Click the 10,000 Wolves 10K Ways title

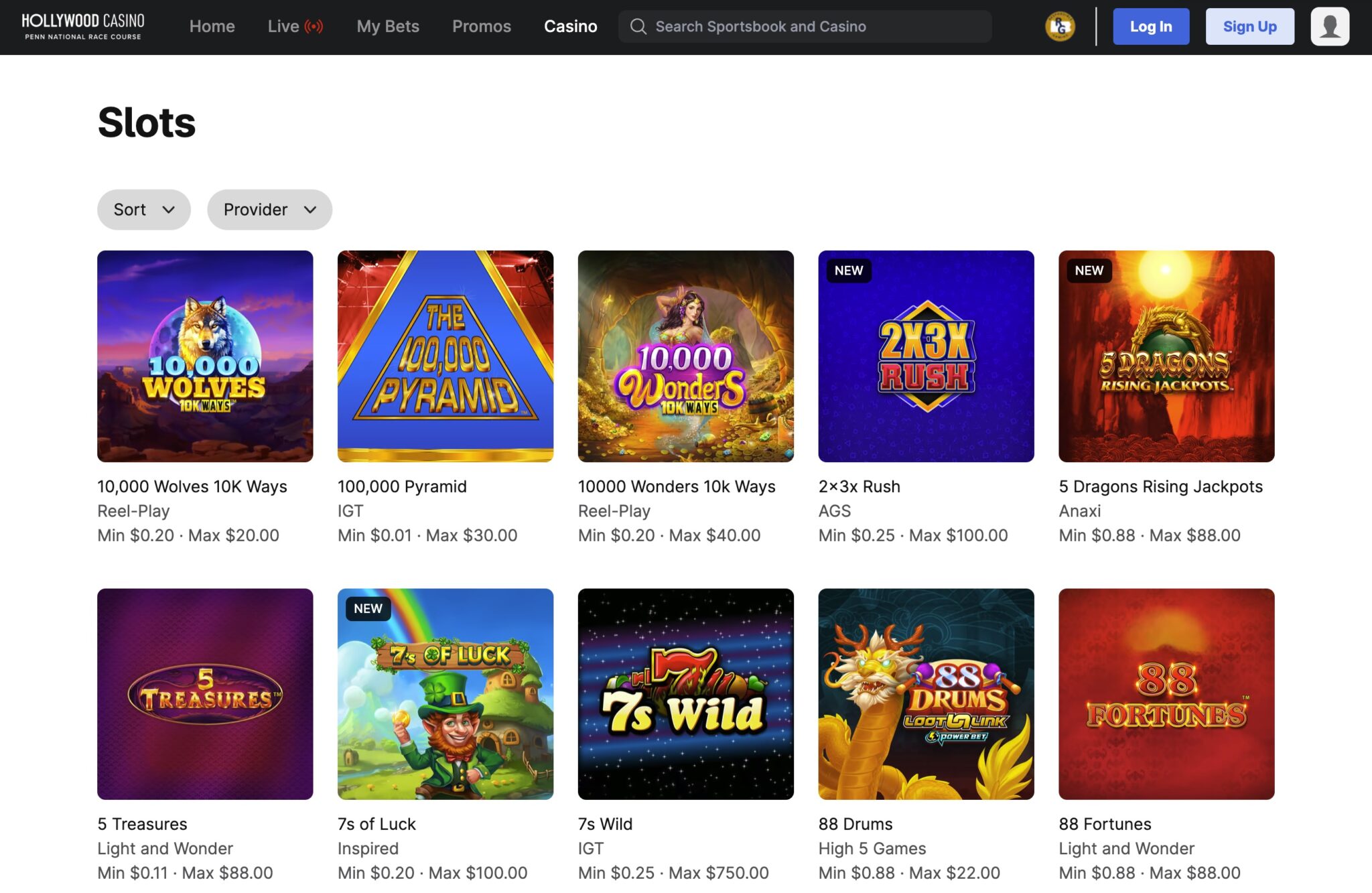click(x=192, y=486)
